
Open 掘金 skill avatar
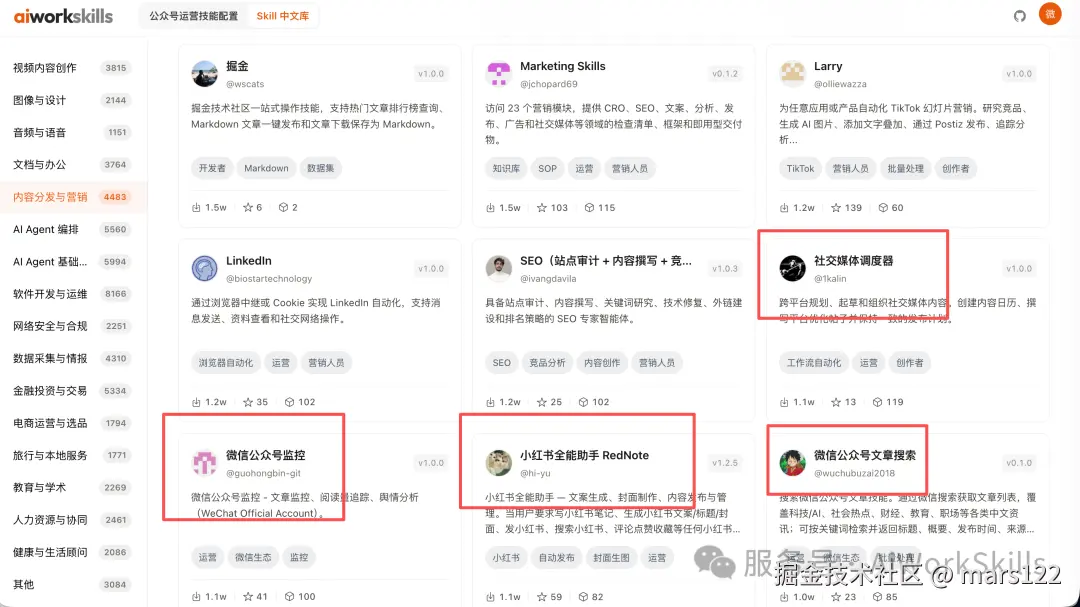click(x=205, y=74)
